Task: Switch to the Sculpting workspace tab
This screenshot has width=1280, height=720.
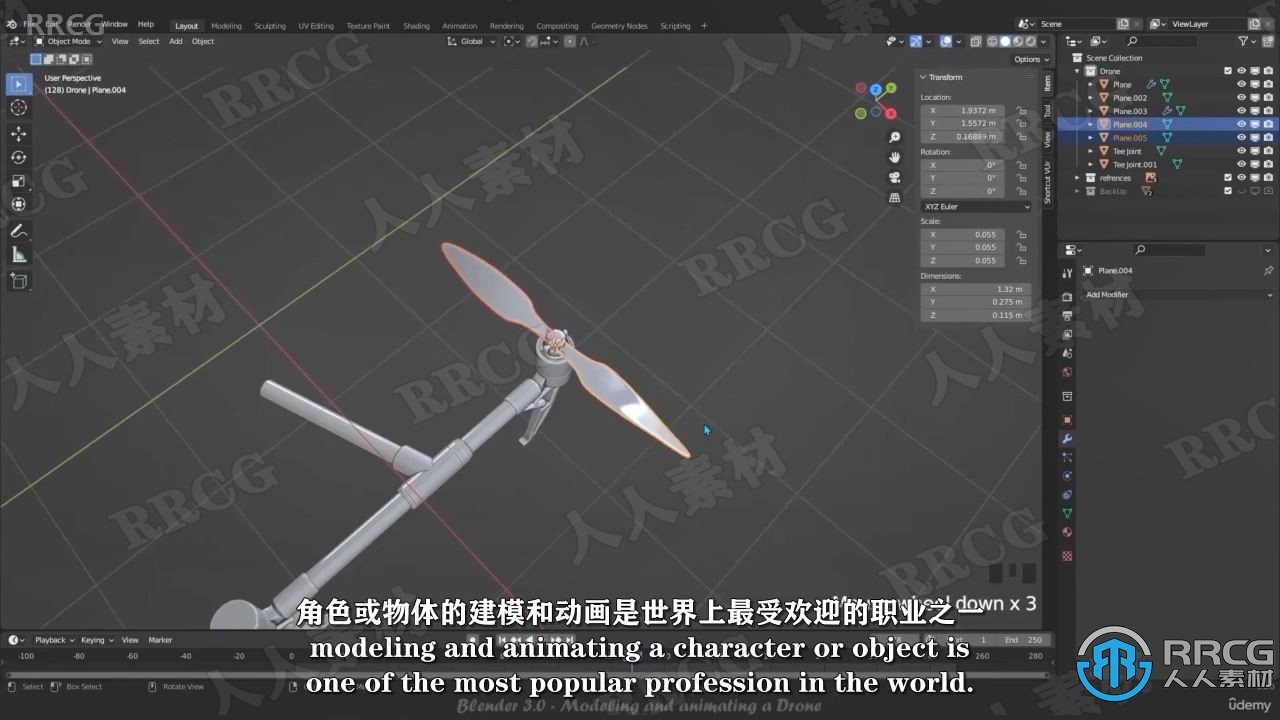Action: [x=270, y=26]
